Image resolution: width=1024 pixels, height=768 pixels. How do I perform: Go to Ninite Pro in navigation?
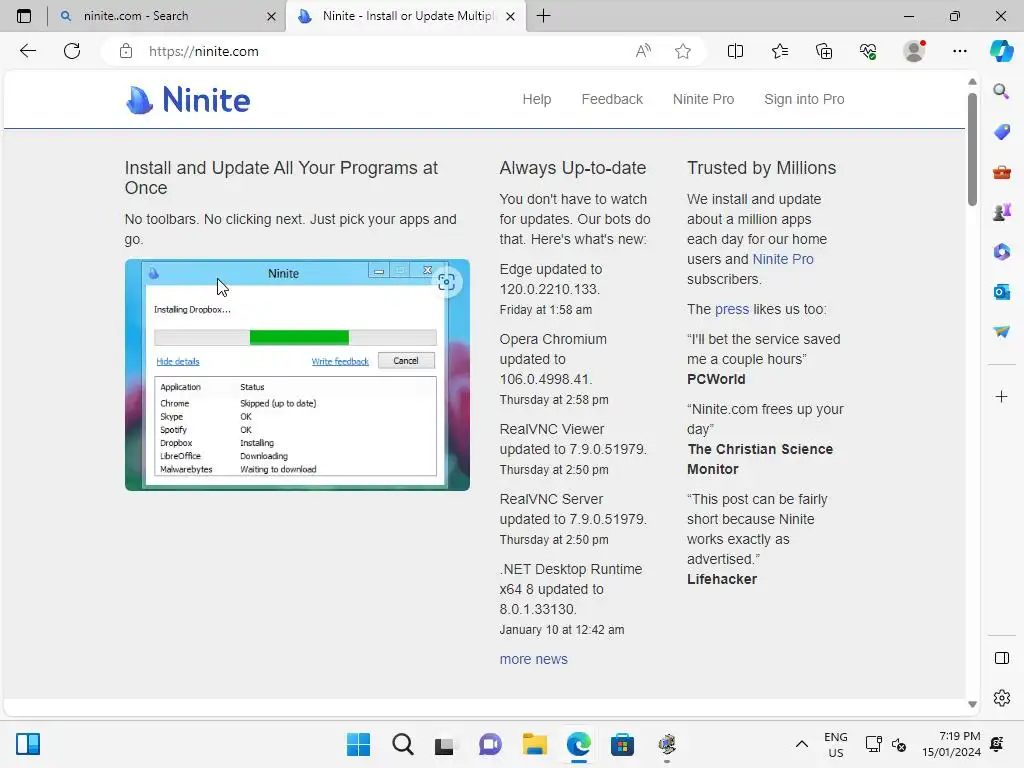point(703,99)
